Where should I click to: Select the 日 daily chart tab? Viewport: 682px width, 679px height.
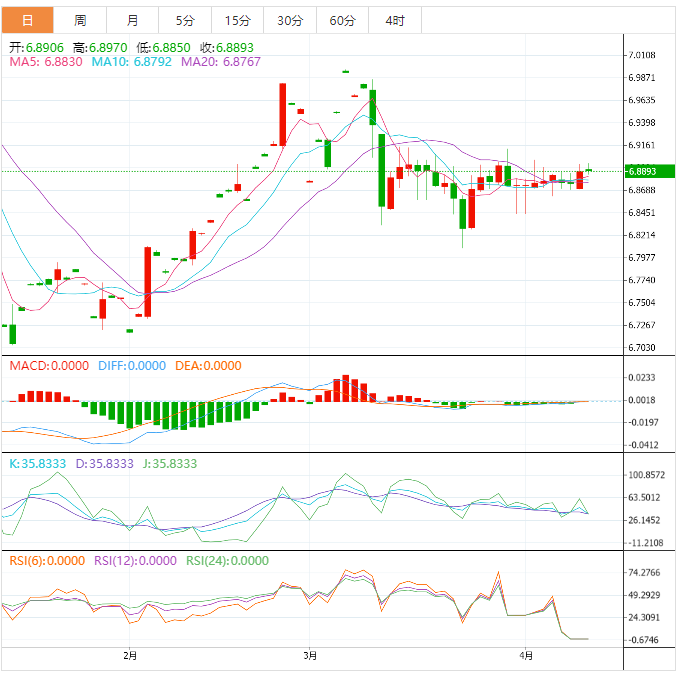27,20
